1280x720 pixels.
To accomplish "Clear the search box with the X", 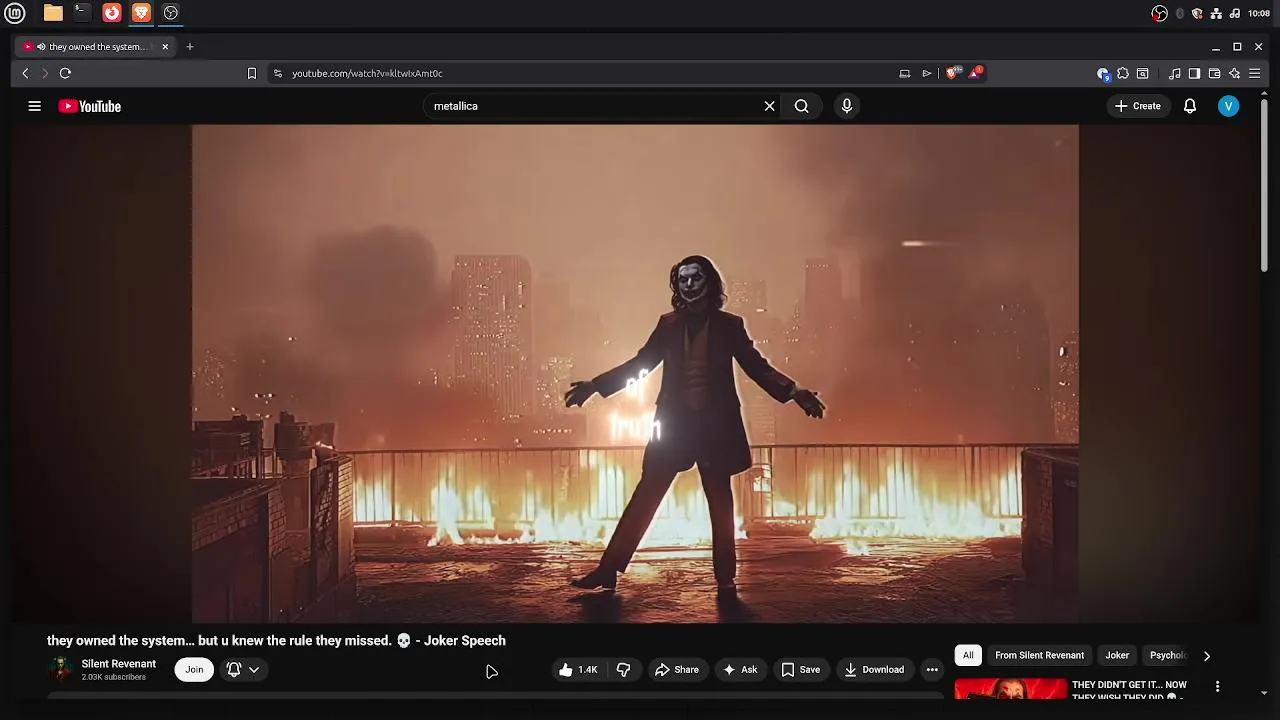I will [769, 106].
